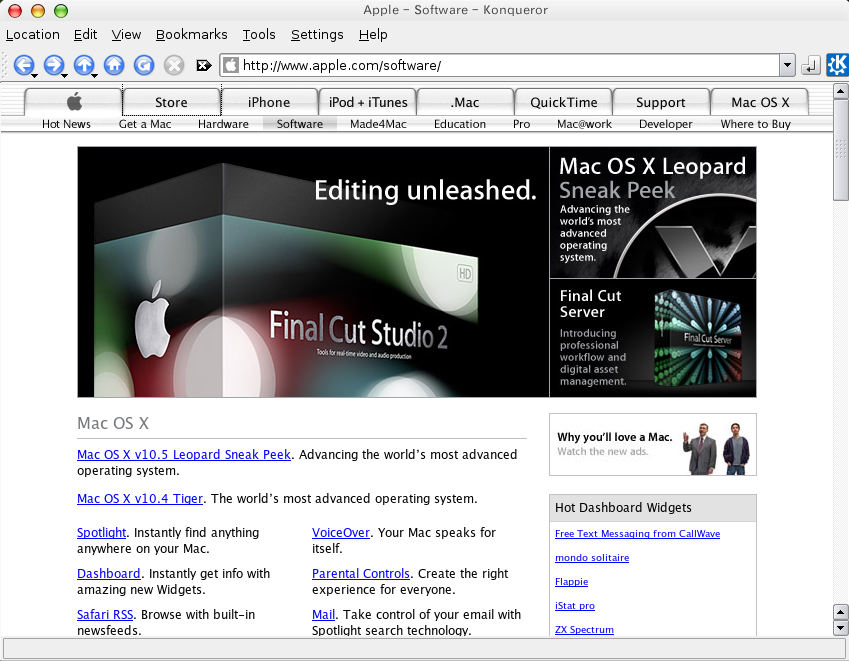Open the Forward button history dropdown arrow
This screenshot has height=661, width=849.
64,76
